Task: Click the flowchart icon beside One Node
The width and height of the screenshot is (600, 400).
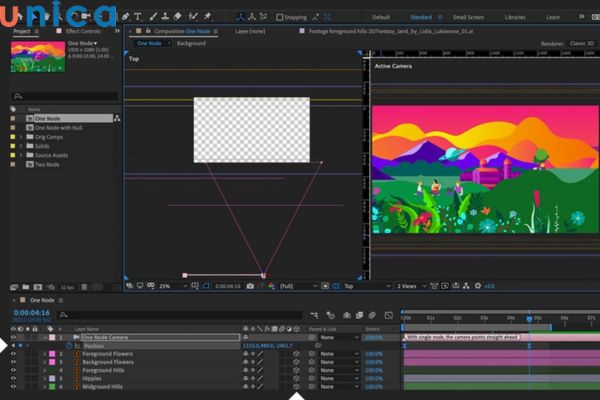Action: coord(117,118)
